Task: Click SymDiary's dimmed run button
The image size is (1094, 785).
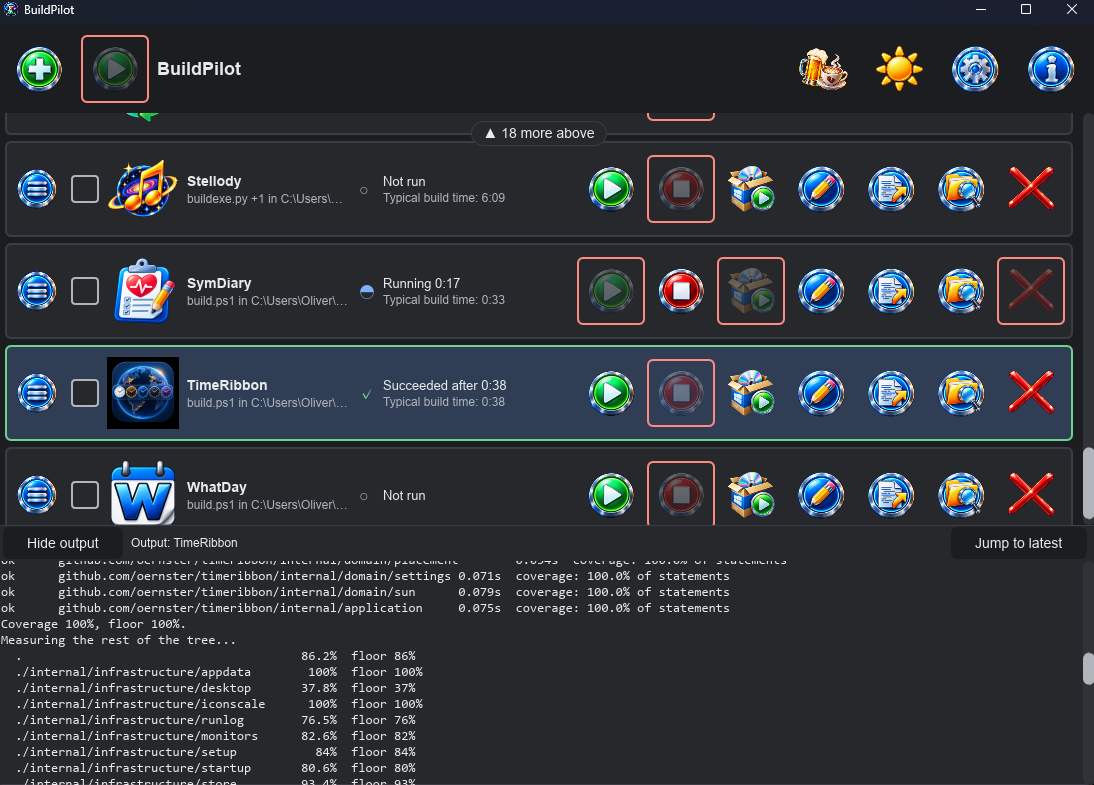Action: [x=611, y=291]
